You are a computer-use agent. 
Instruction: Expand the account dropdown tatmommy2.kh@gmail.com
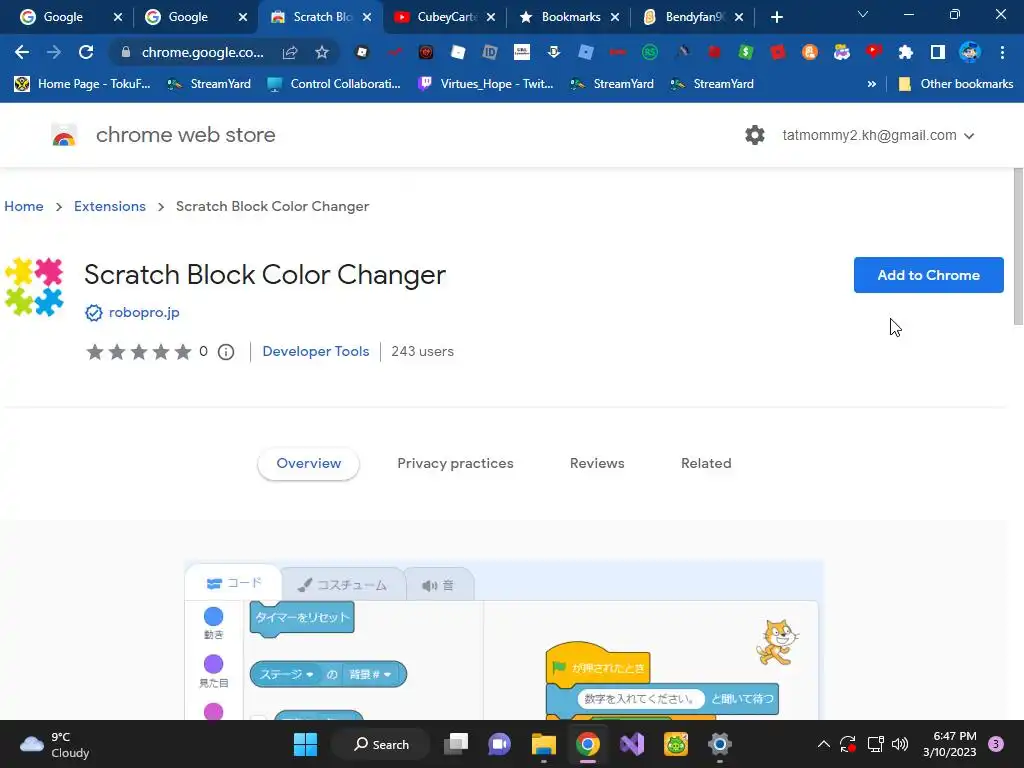(878, 135)
